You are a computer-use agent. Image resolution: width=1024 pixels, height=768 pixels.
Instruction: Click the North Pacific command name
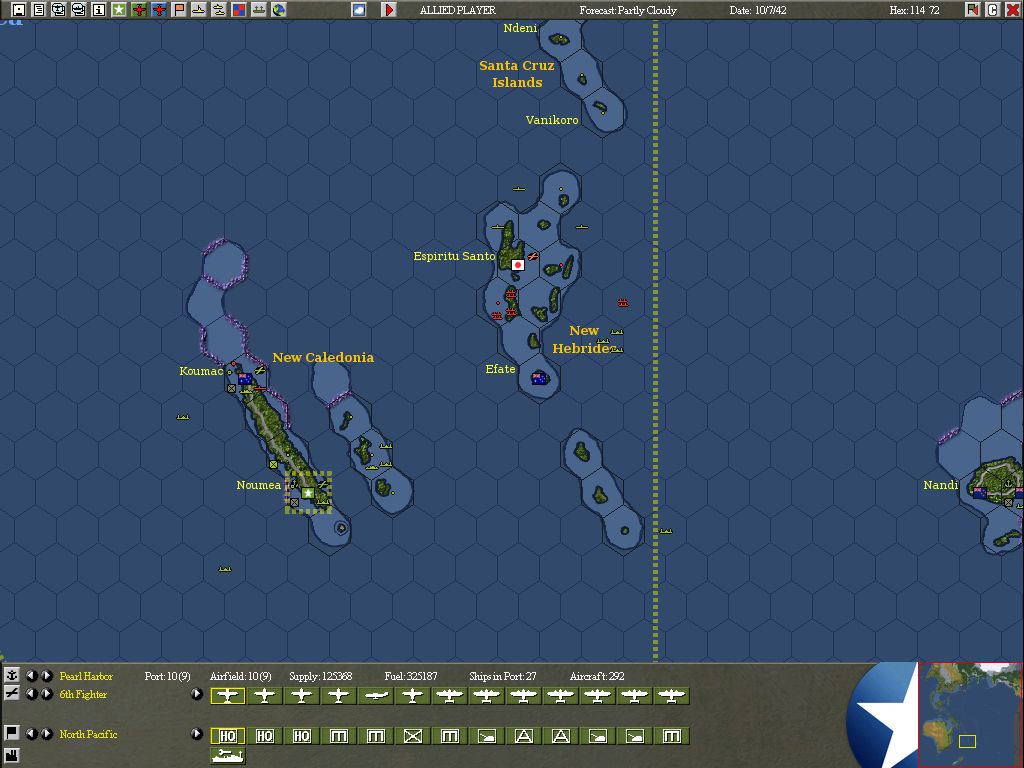point(88,734)
